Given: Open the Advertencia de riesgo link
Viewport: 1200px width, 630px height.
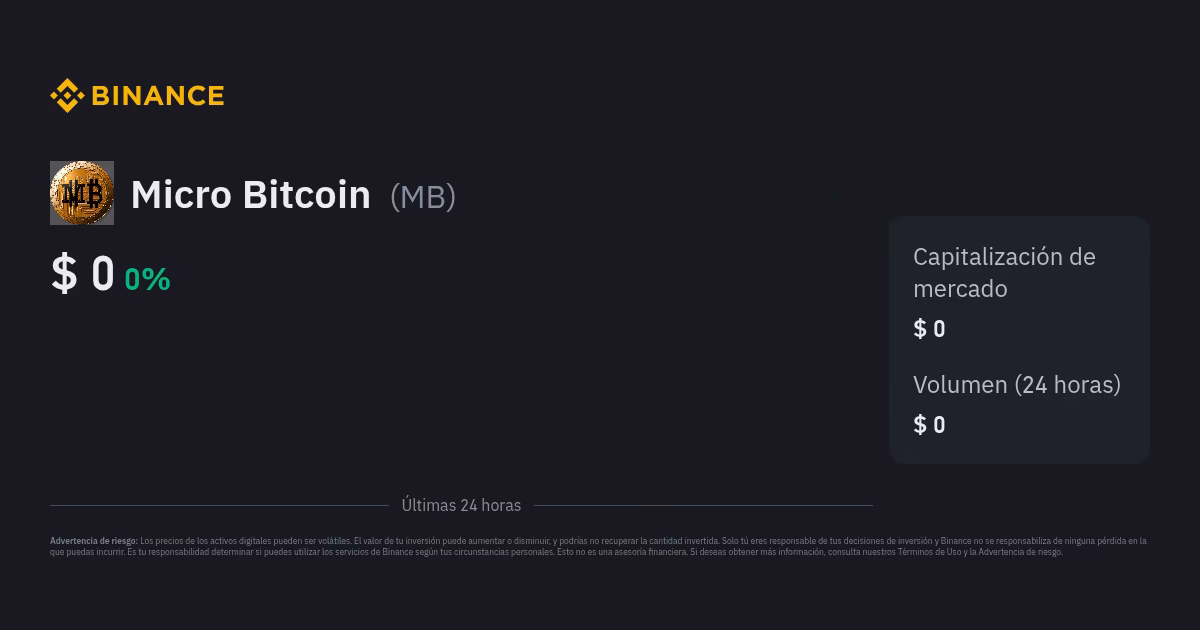Looking at the screenshot, I should pyautogui.click(x=1022, y=551).
